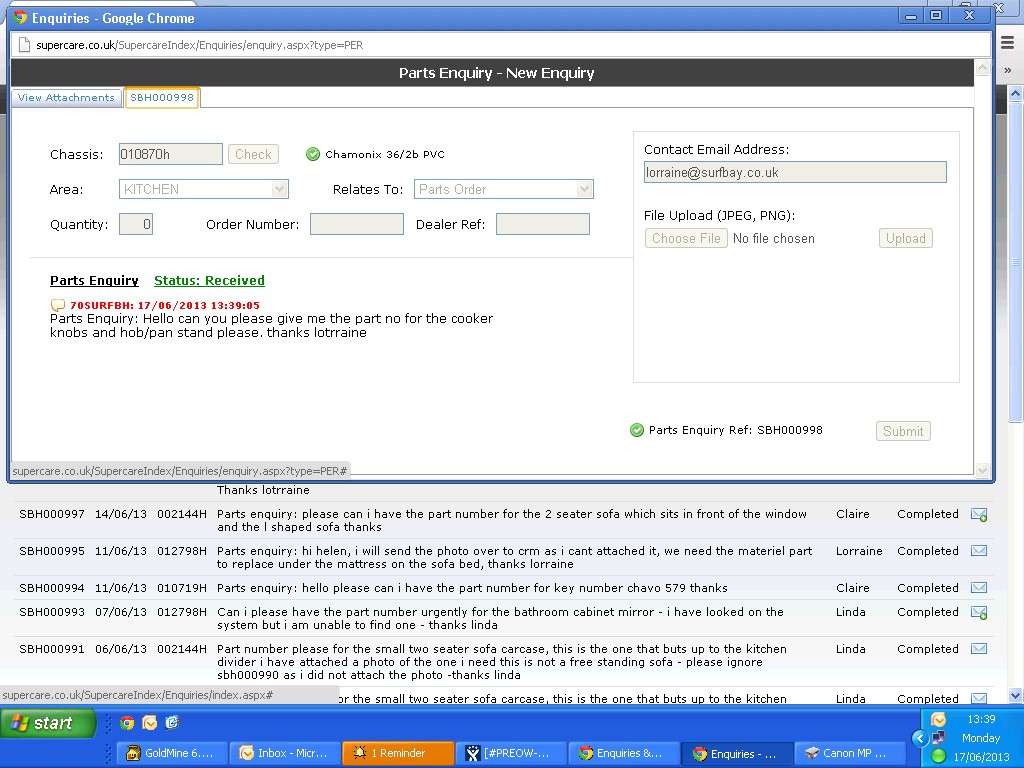The image size is (1024, 768).
Task: Select the SBH000998 tab
Action: coord(162,98)
